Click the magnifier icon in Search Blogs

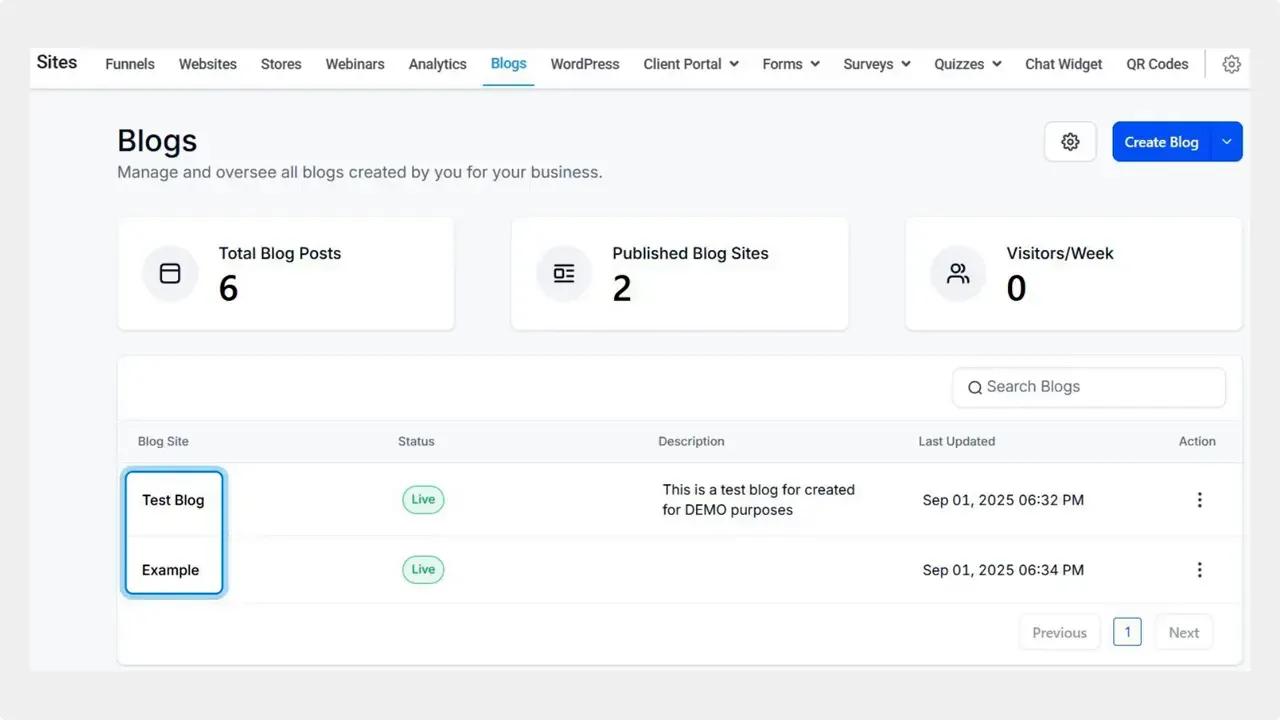[x=975, y=387]
